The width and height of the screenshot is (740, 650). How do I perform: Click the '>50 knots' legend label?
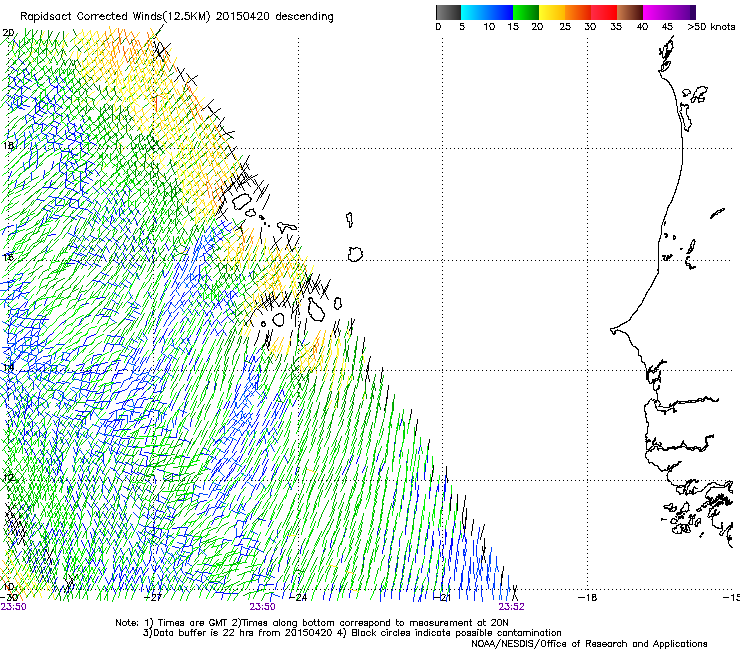click(x=711, y=27)
